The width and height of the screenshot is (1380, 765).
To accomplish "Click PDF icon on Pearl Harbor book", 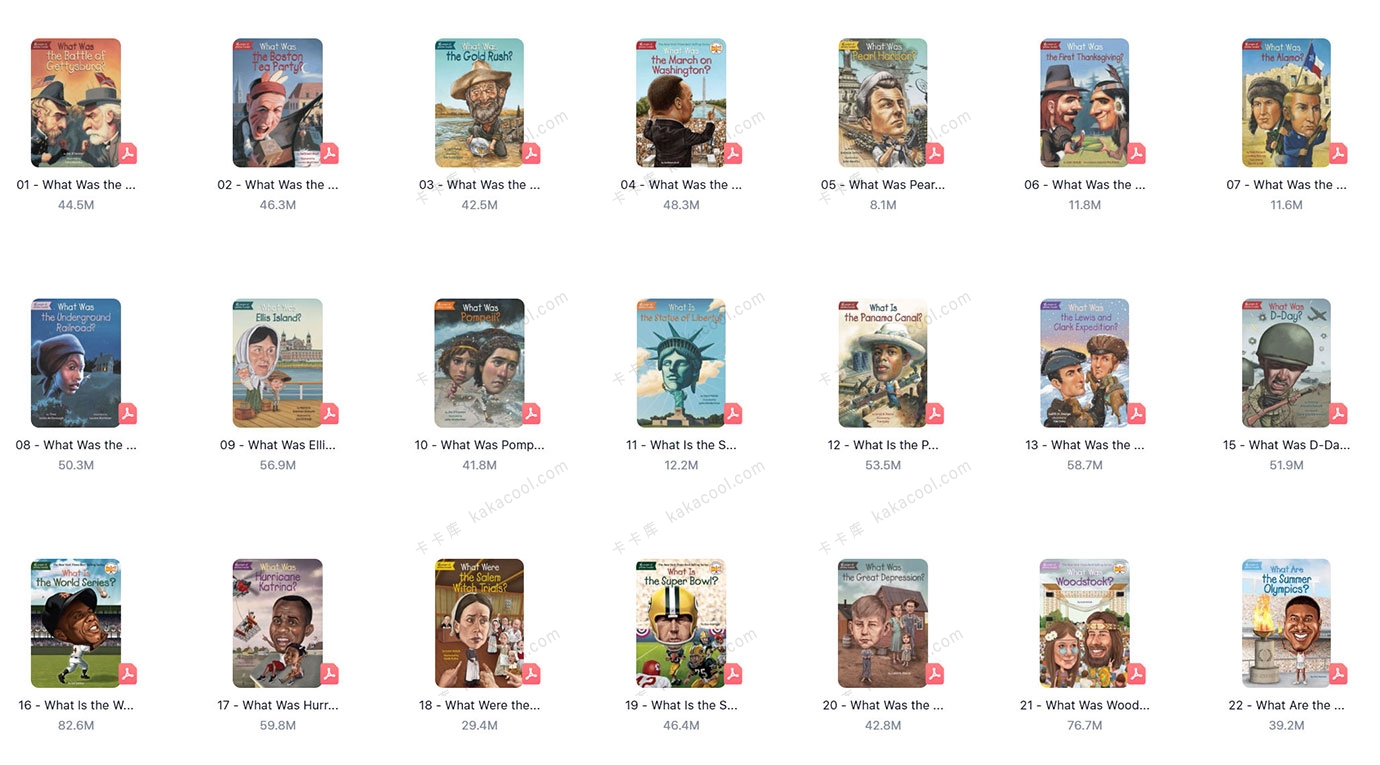I will [934, 153].
